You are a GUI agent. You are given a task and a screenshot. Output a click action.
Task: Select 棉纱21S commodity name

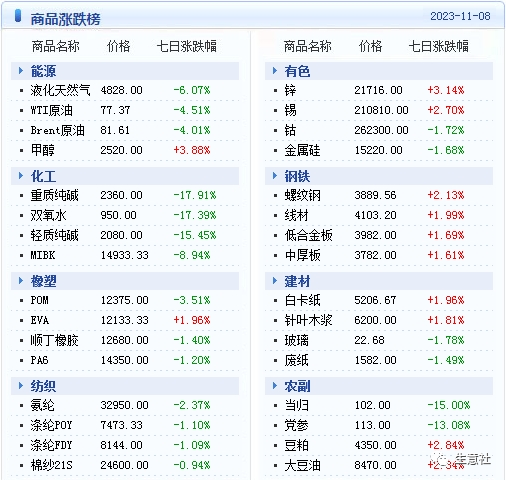tap(51, 465)
